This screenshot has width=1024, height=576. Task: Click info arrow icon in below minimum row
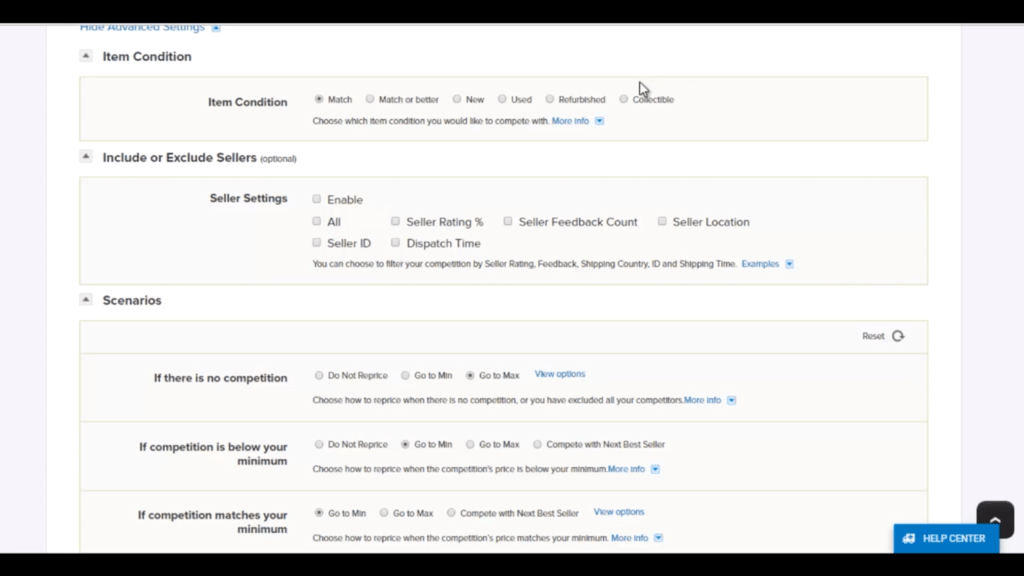pyautogui.click(x=655, y=469)
